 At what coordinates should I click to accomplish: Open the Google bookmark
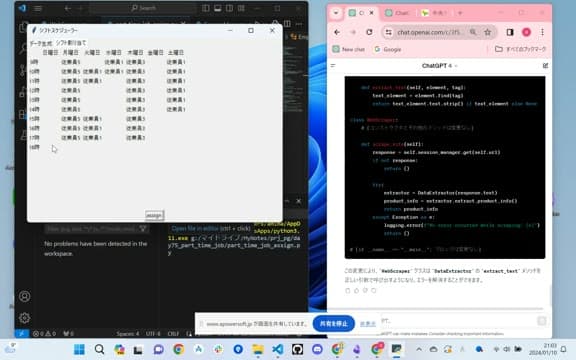[x=388, y=49]
